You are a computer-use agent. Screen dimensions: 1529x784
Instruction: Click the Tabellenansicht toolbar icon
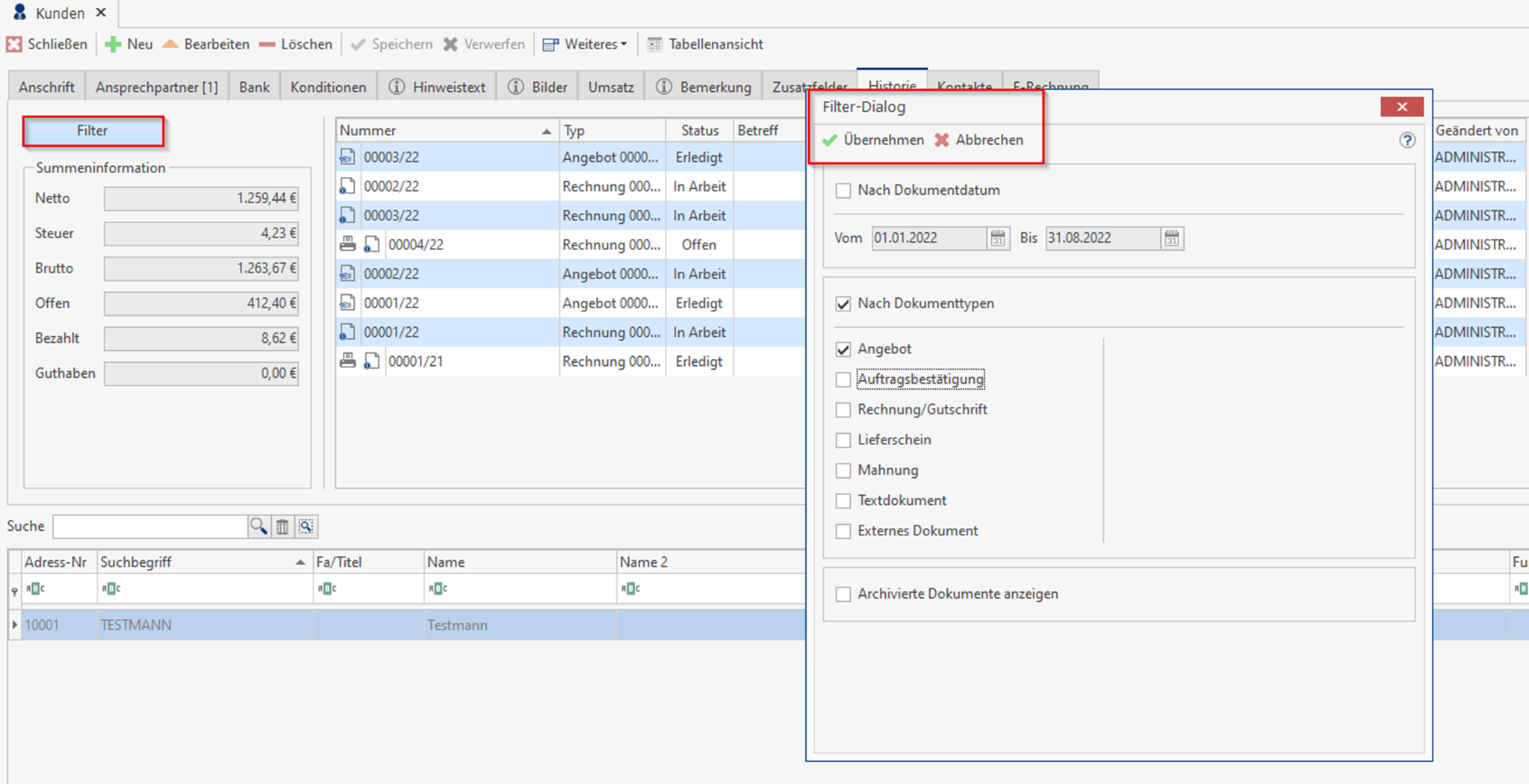tap(654, 44)
